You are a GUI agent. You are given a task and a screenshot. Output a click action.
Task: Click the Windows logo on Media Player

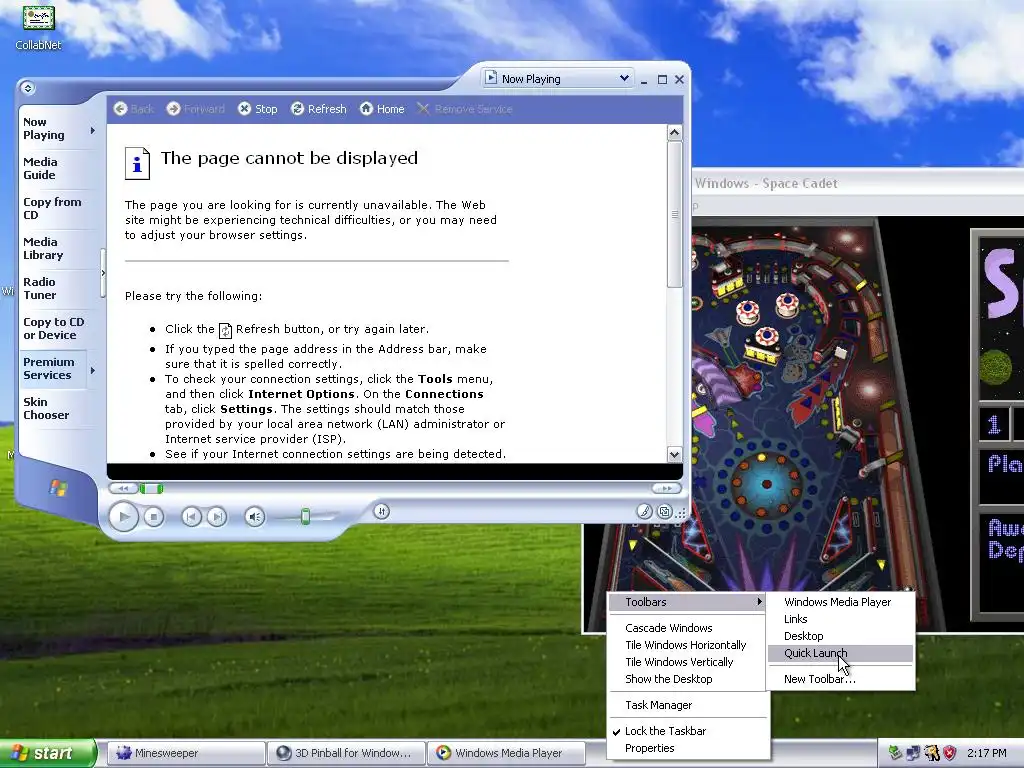click(57, 488)
